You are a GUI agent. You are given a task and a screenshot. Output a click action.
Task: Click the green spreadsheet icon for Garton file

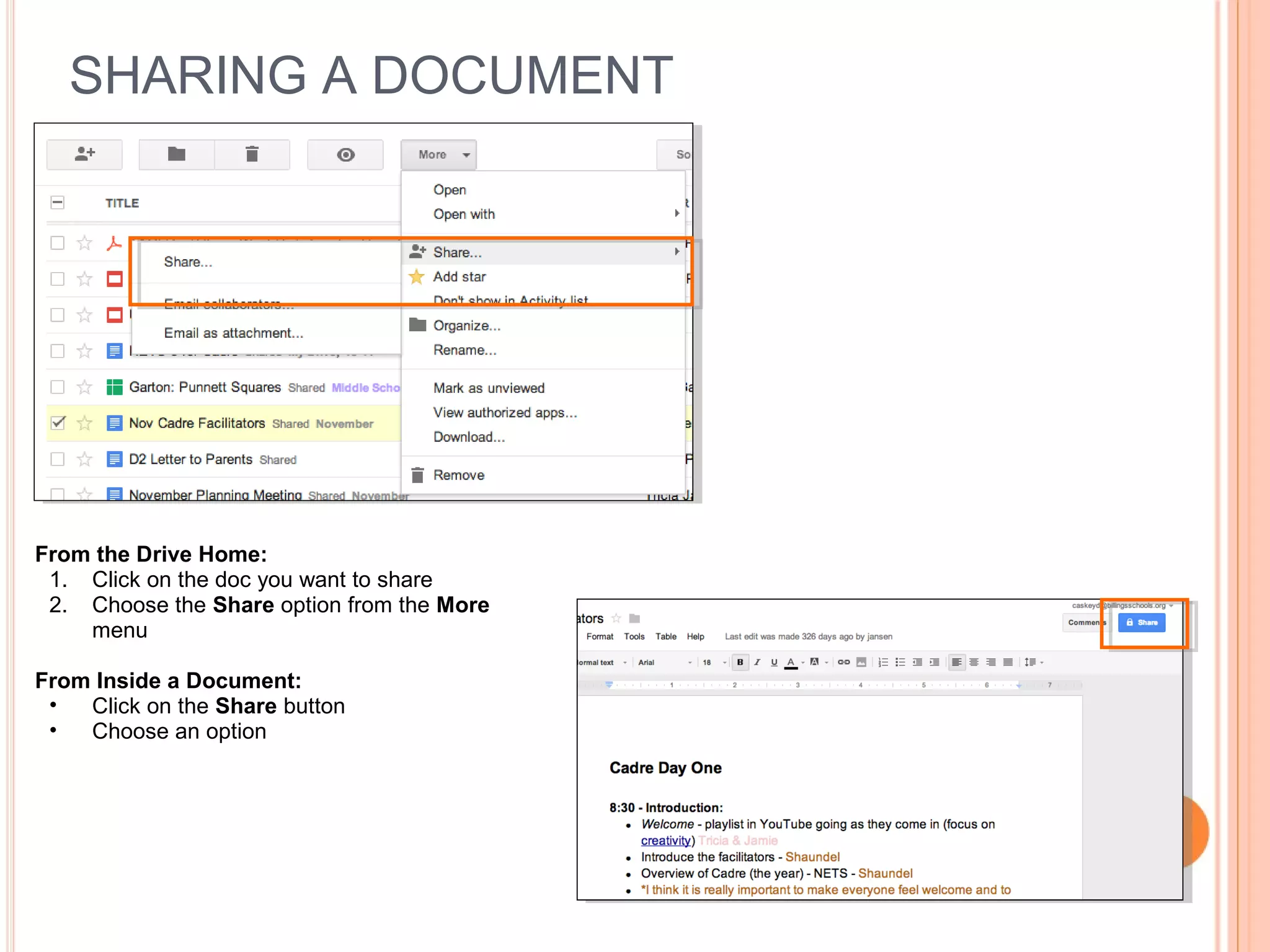click(114, 387)
